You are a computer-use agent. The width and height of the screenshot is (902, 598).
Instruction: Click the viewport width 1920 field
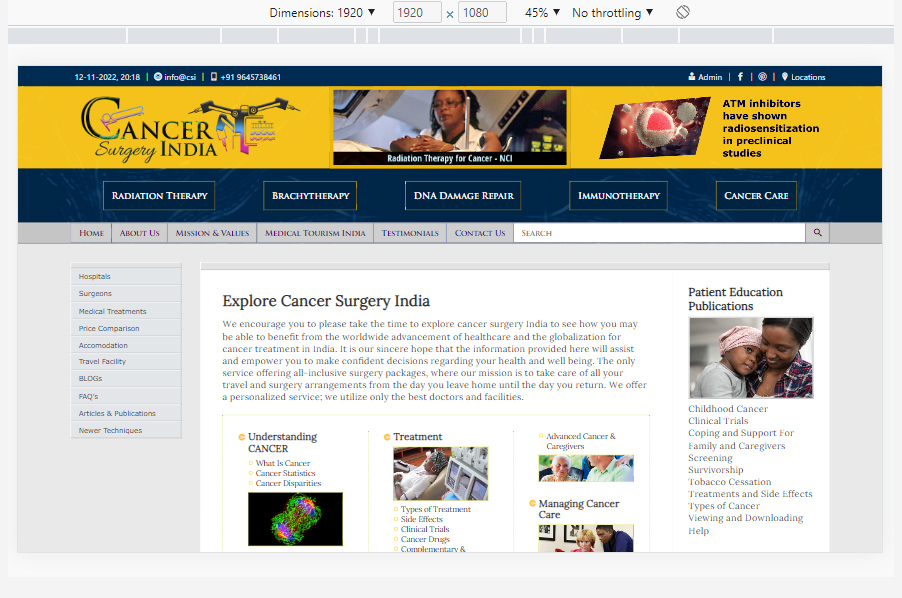(417, 13)
